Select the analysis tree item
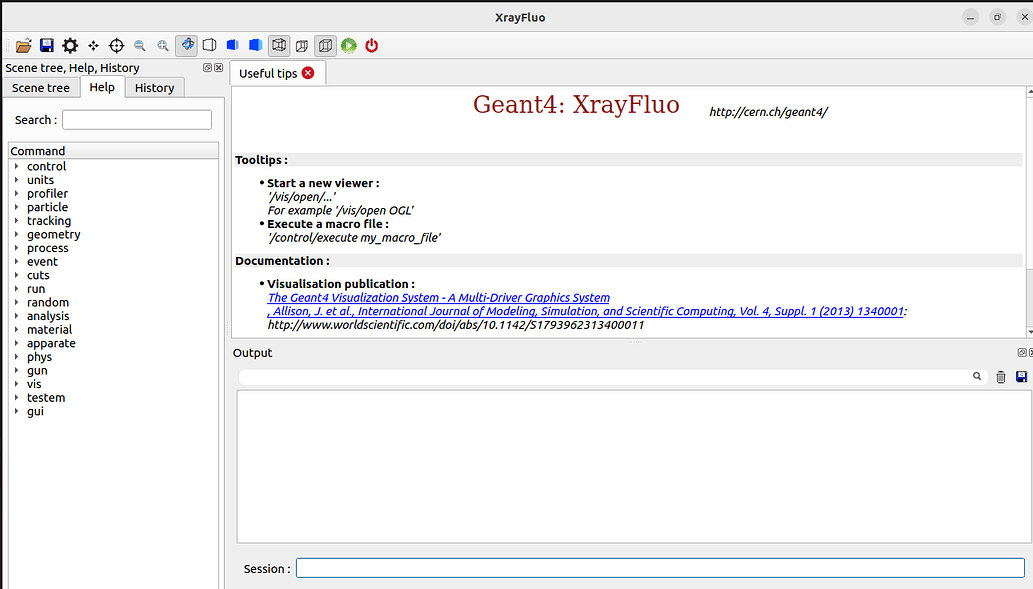This screenshot has width=1033, height=589. tap(47, 316)
